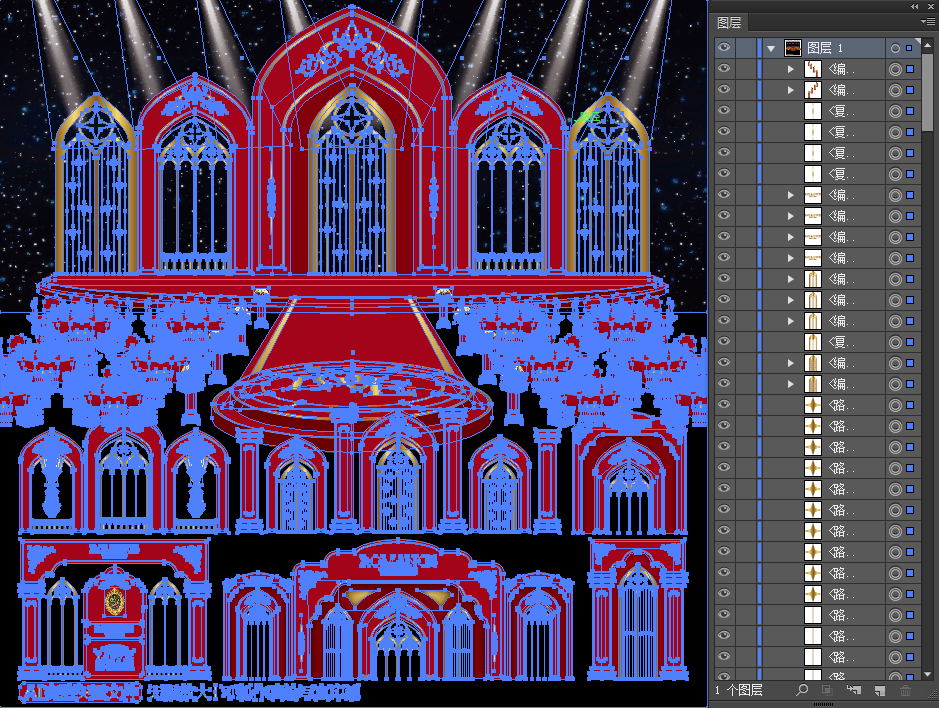Select the gold round emblem in the artwork

(x=114, y=601)
